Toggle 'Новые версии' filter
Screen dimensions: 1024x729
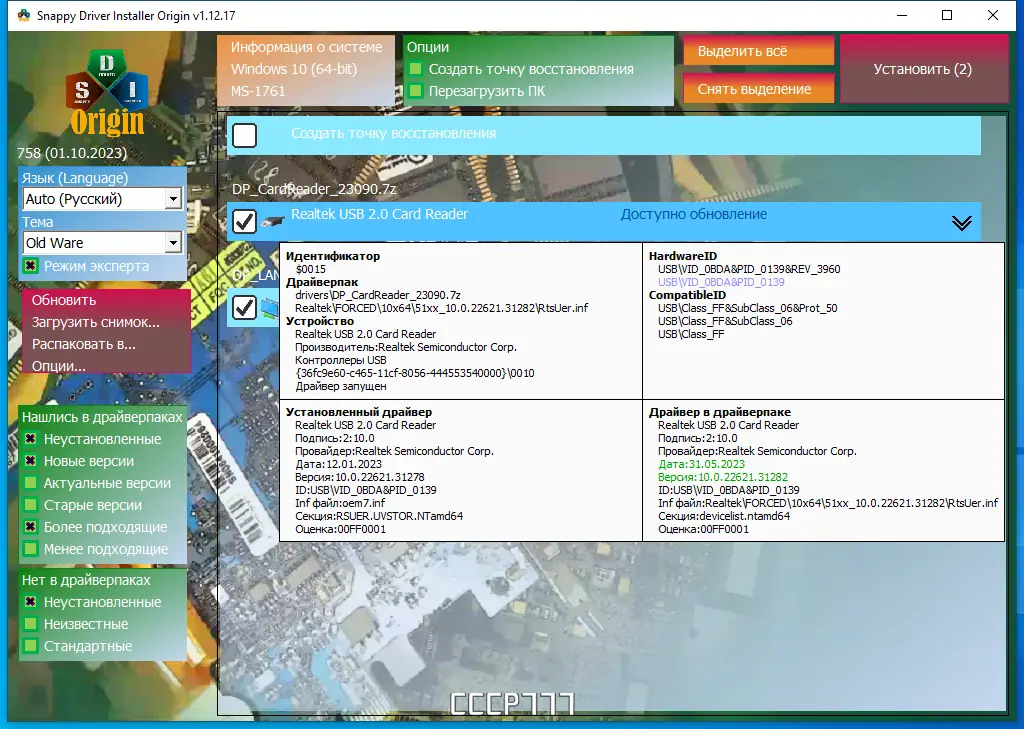(30, 461)
